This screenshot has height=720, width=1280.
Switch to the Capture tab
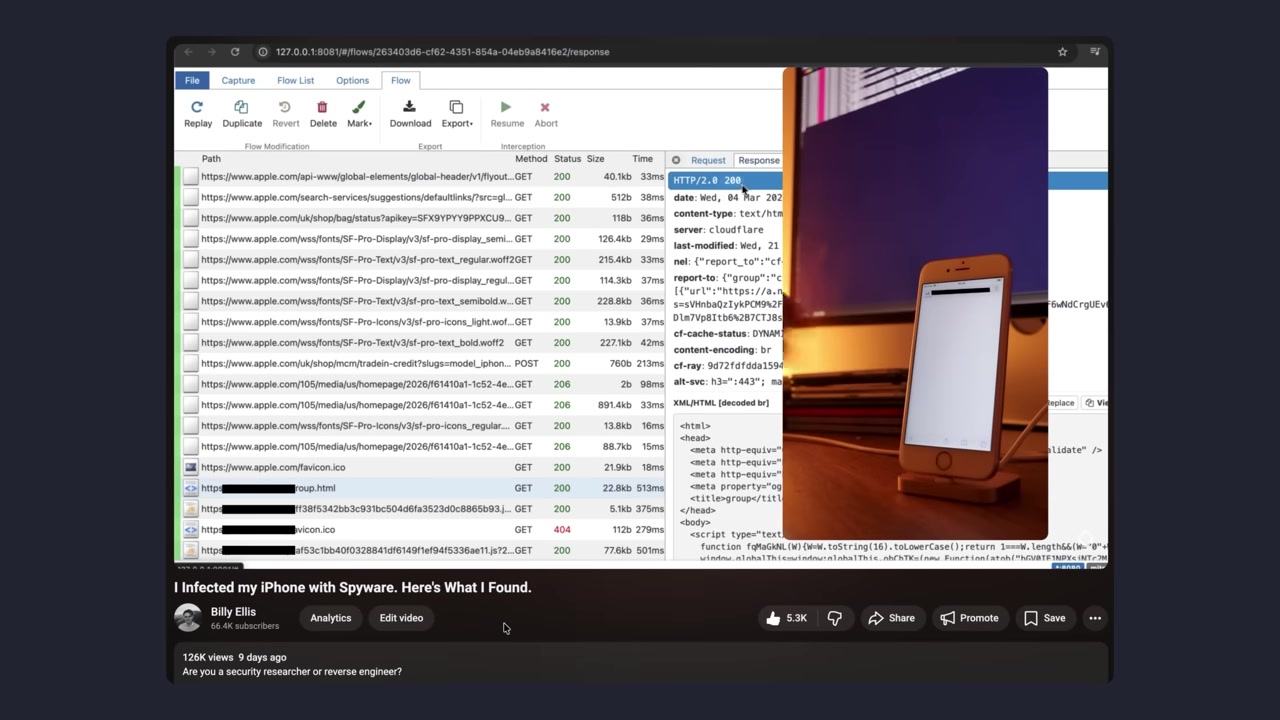238,80
